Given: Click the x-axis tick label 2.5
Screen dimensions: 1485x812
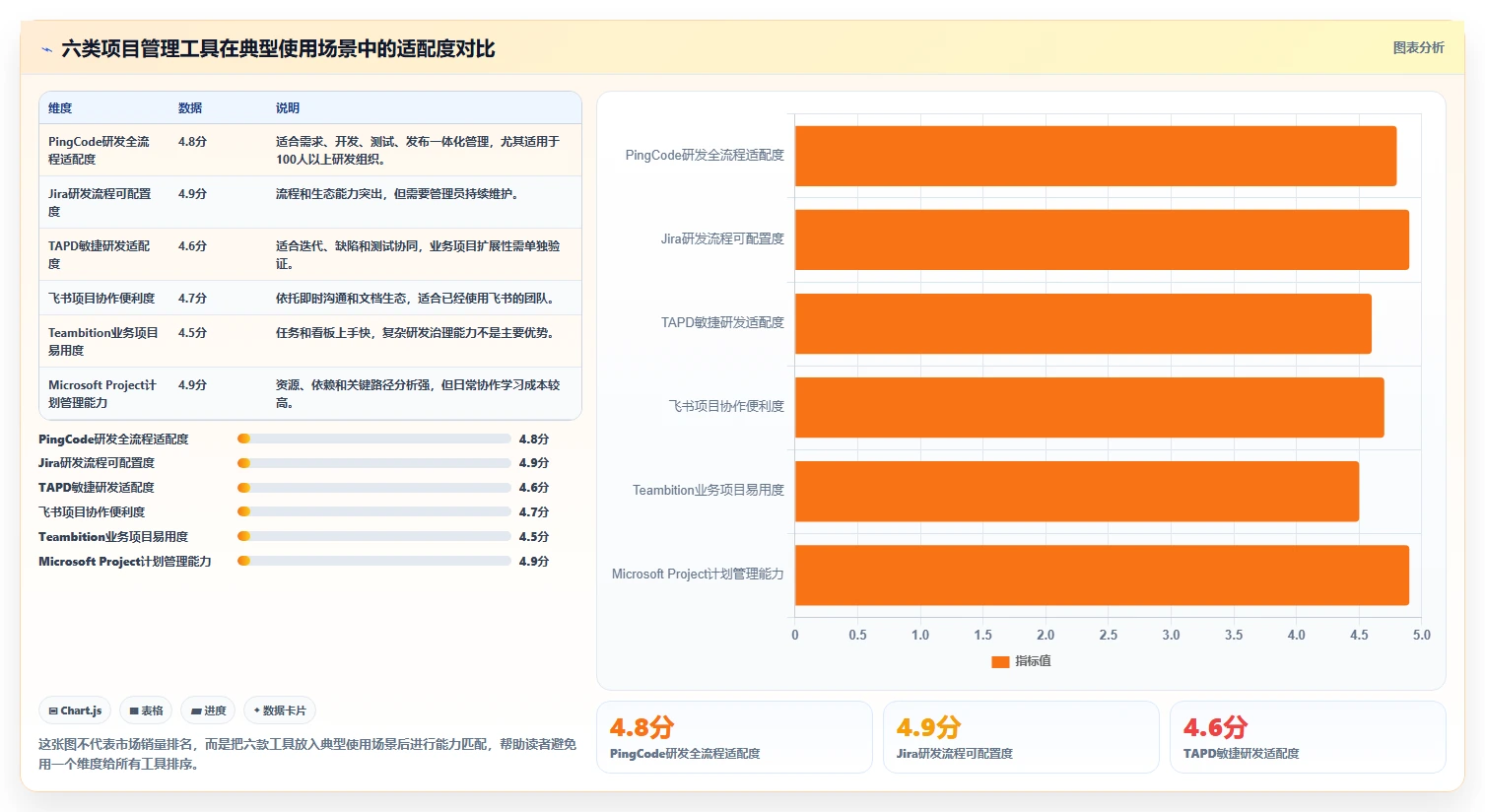Looking at the screenshot, I should click(x=1109, y=635).
